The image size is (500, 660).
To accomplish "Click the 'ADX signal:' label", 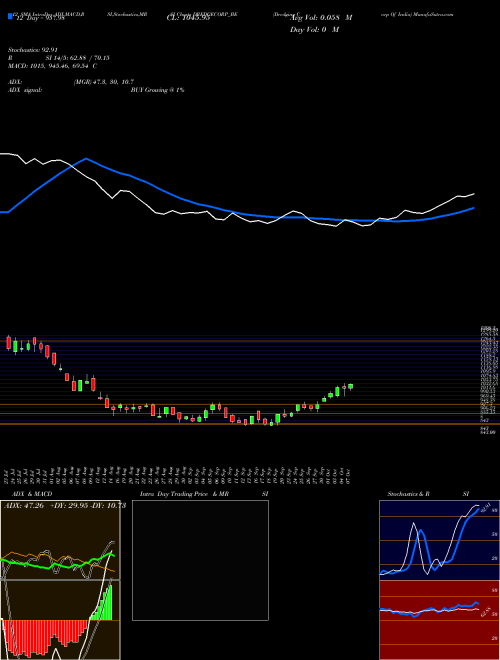I will (x=25, y=90).
